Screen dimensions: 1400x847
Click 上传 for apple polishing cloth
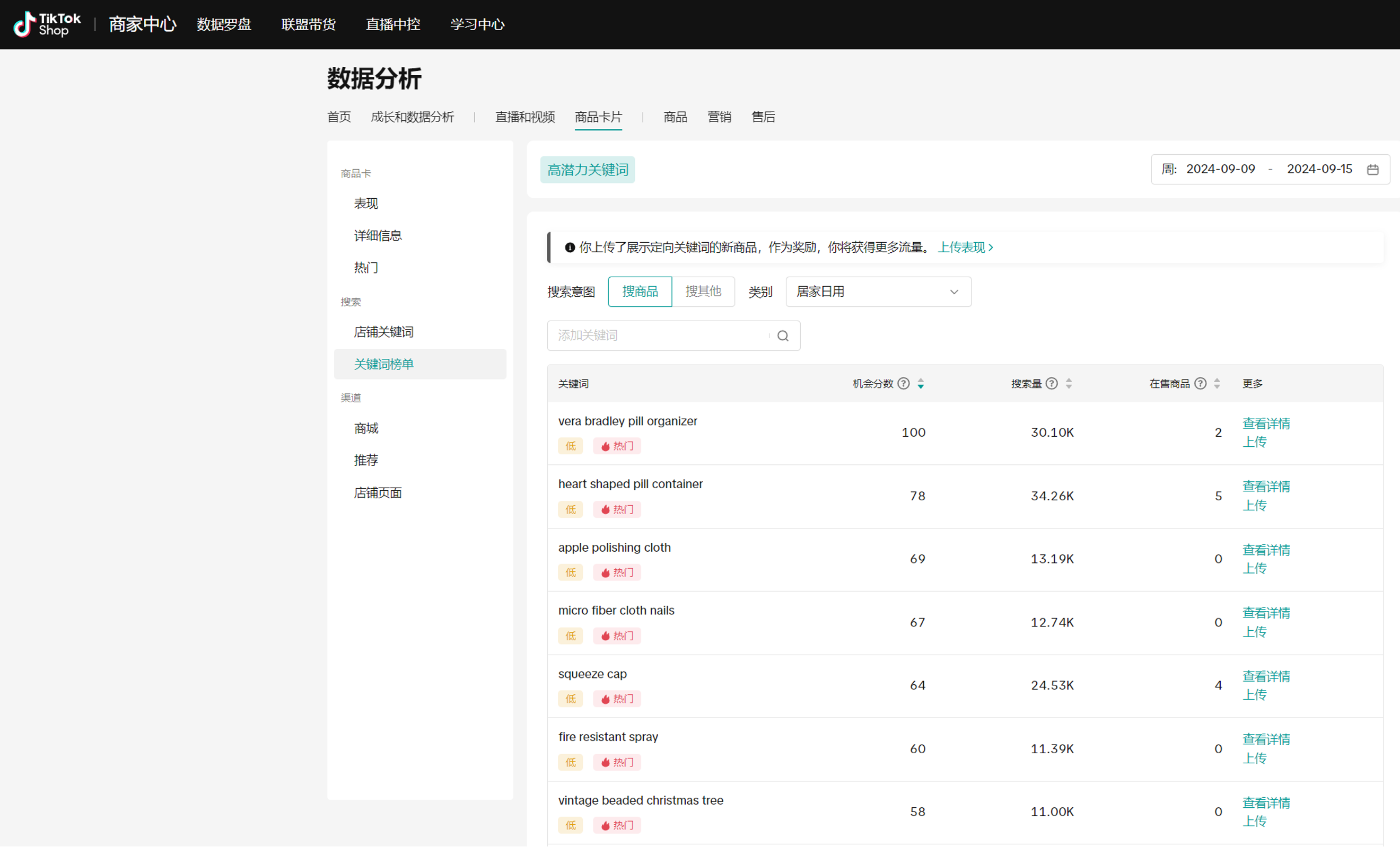(x=1254, y=568)
